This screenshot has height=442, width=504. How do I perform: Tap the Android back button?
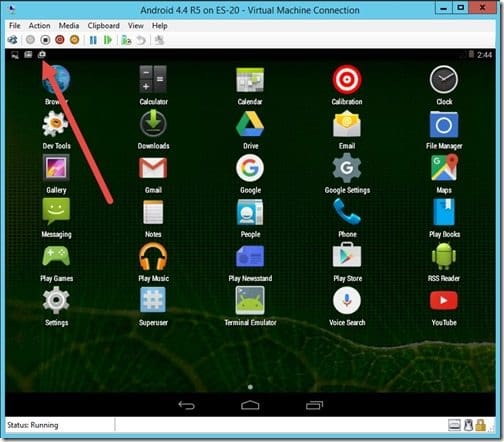[x=186, y=405]
